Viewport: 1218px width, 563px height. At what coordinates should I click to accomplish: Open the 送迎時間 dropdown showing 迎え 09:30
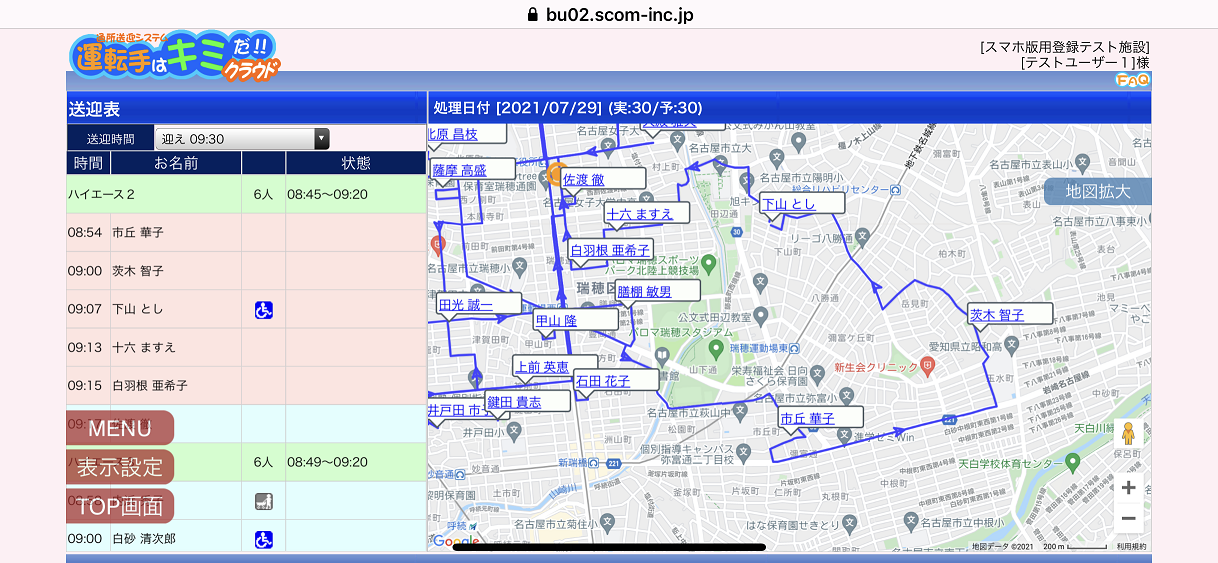(242, 139)
